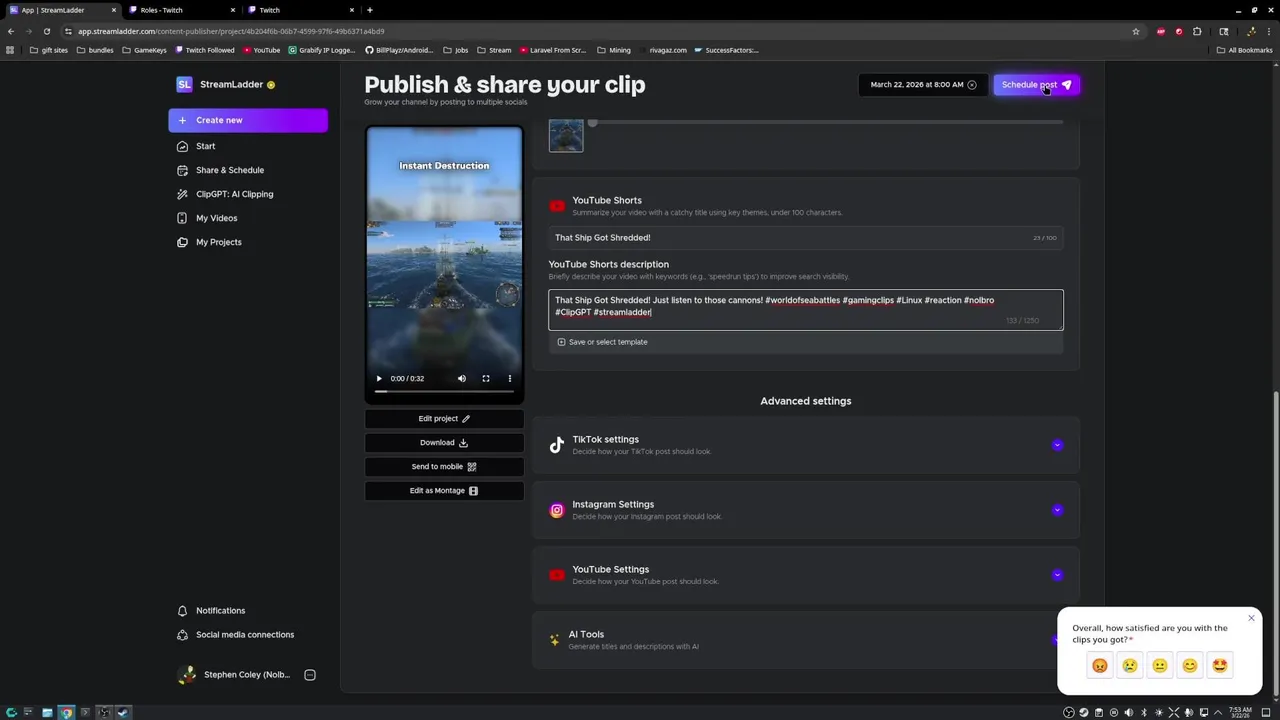Click the AI Tools sparkle icon

click(x=555, y=640)
